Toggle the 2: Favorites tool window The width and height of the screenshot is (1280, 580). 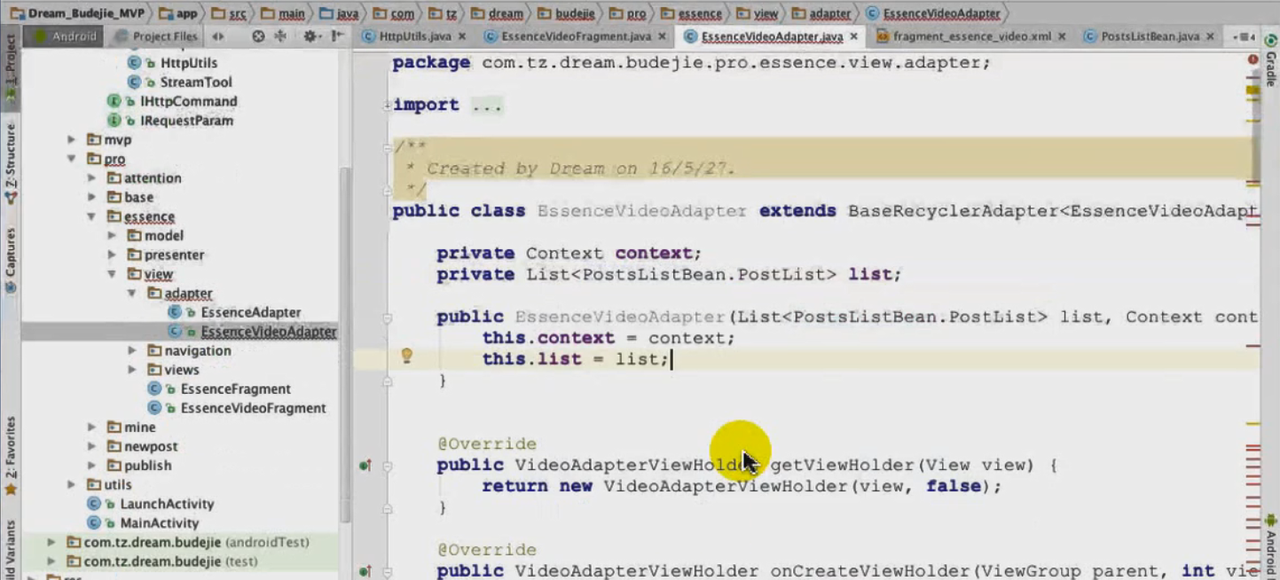click(x=10, y=455)
